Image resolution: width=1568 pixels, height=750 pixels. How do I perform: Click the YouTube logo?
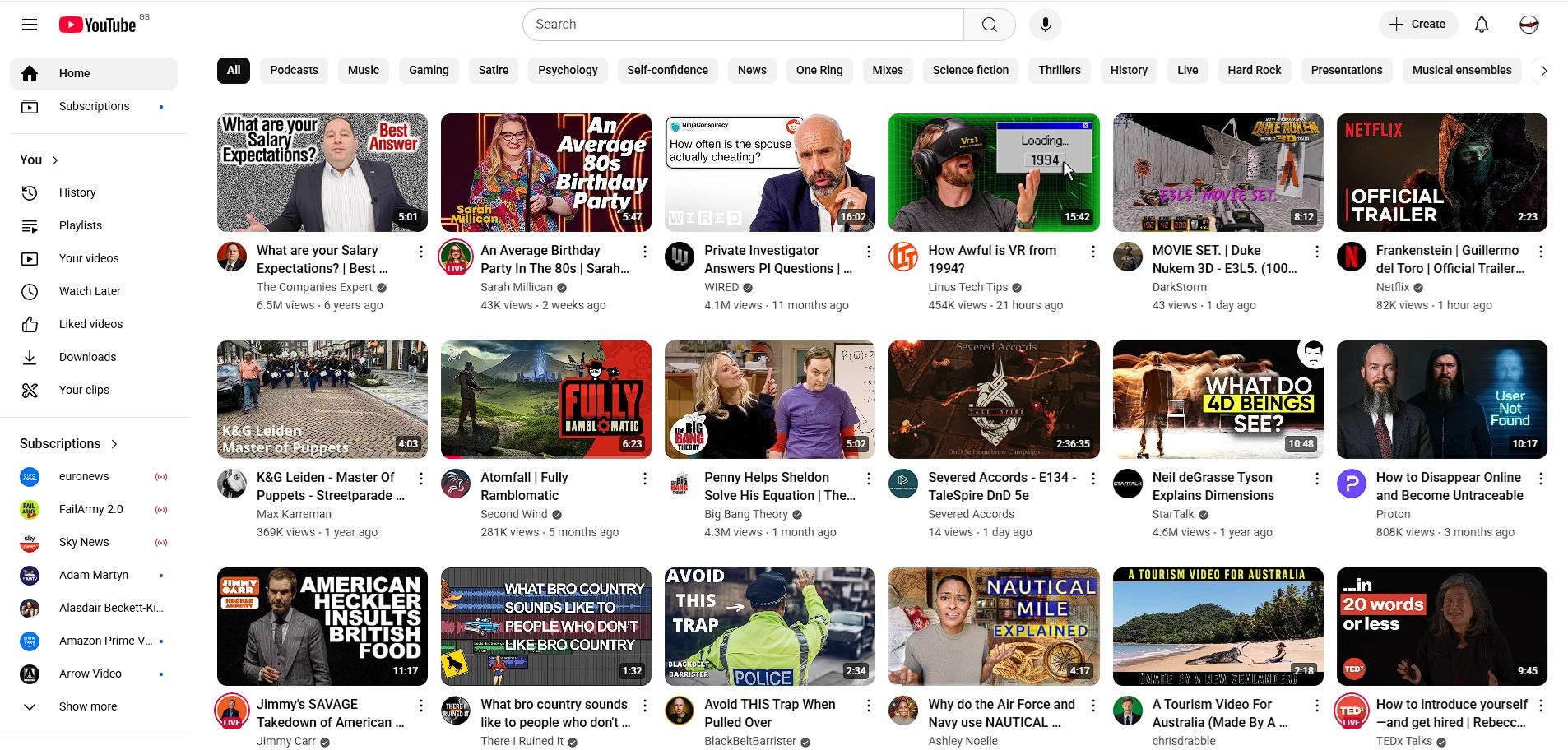(x=98, y=25)
